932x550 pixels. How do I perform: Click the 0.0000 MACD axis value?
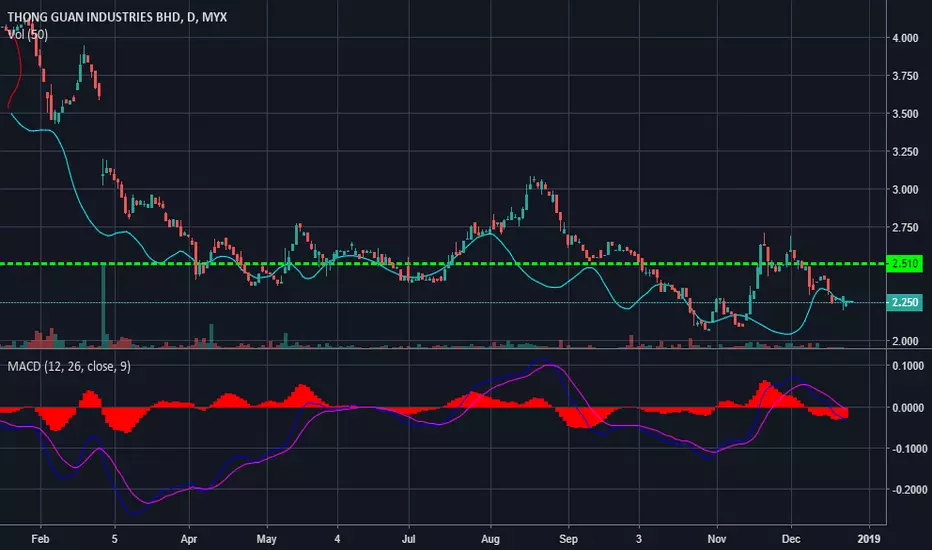click(908, 408)
